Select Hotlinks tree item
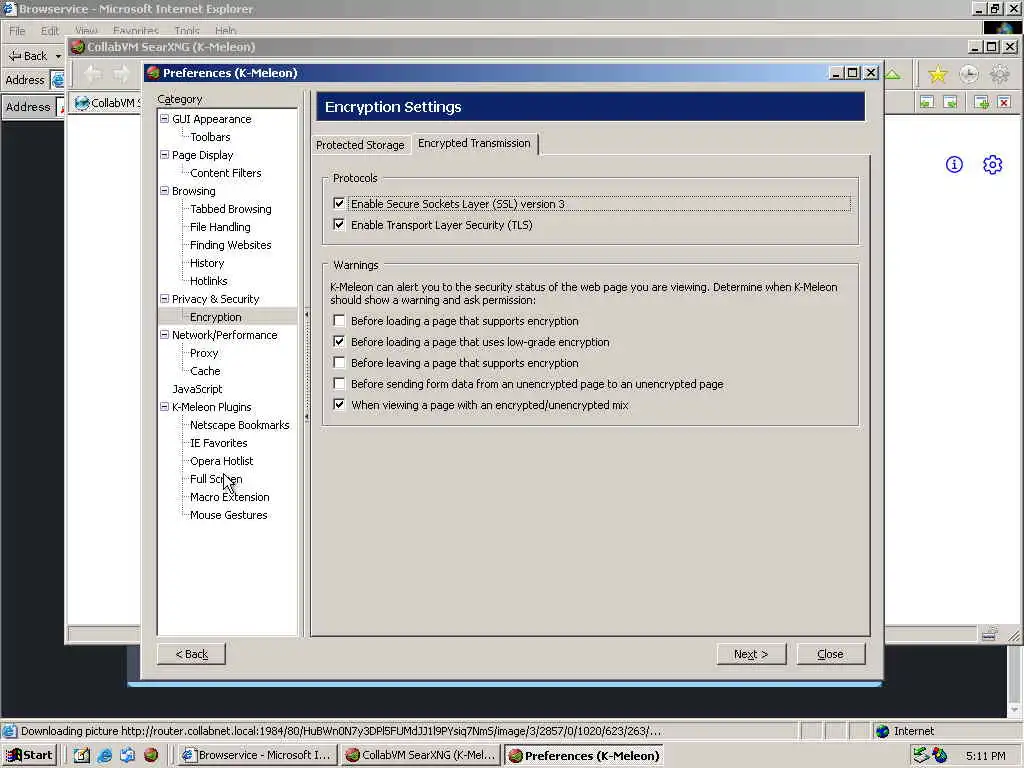1024x768 pixels. pyautogui.click(x=209, y=281)
